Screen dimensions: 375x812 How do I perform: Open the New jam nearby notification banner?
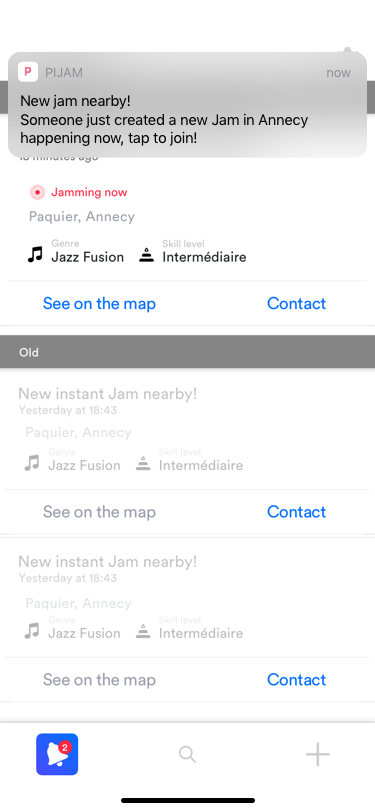(x=188, y=105)
